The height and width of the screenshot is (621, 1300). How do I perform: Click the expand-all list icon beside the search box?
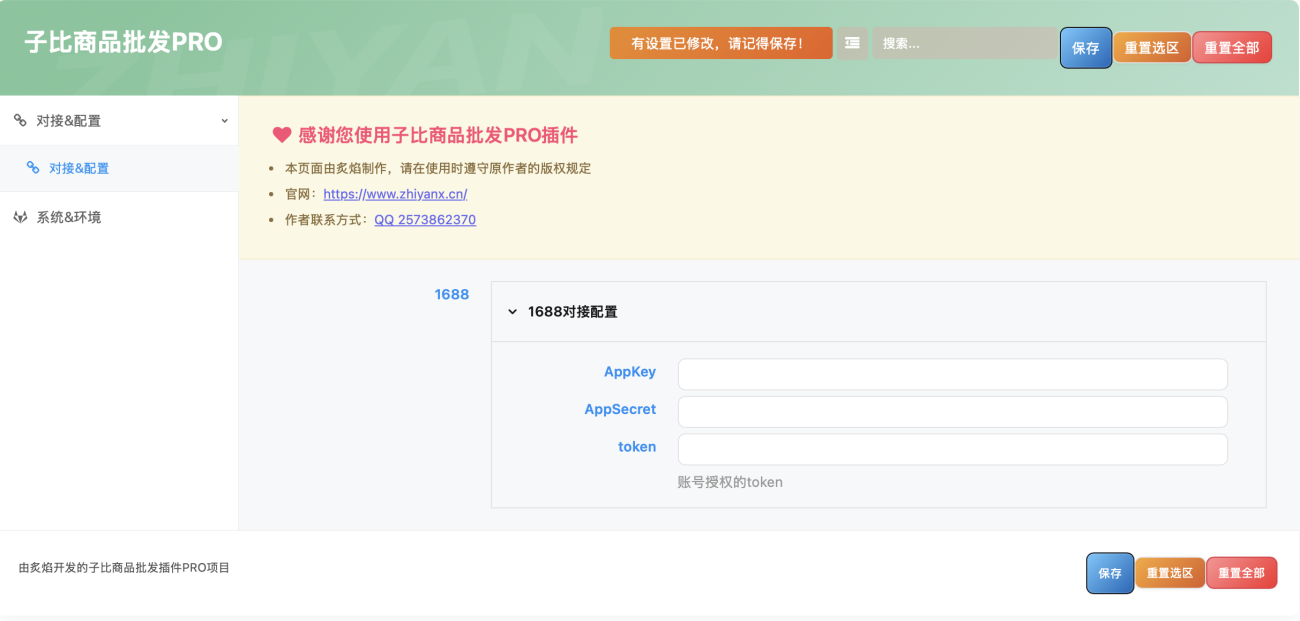click(852, 43)
